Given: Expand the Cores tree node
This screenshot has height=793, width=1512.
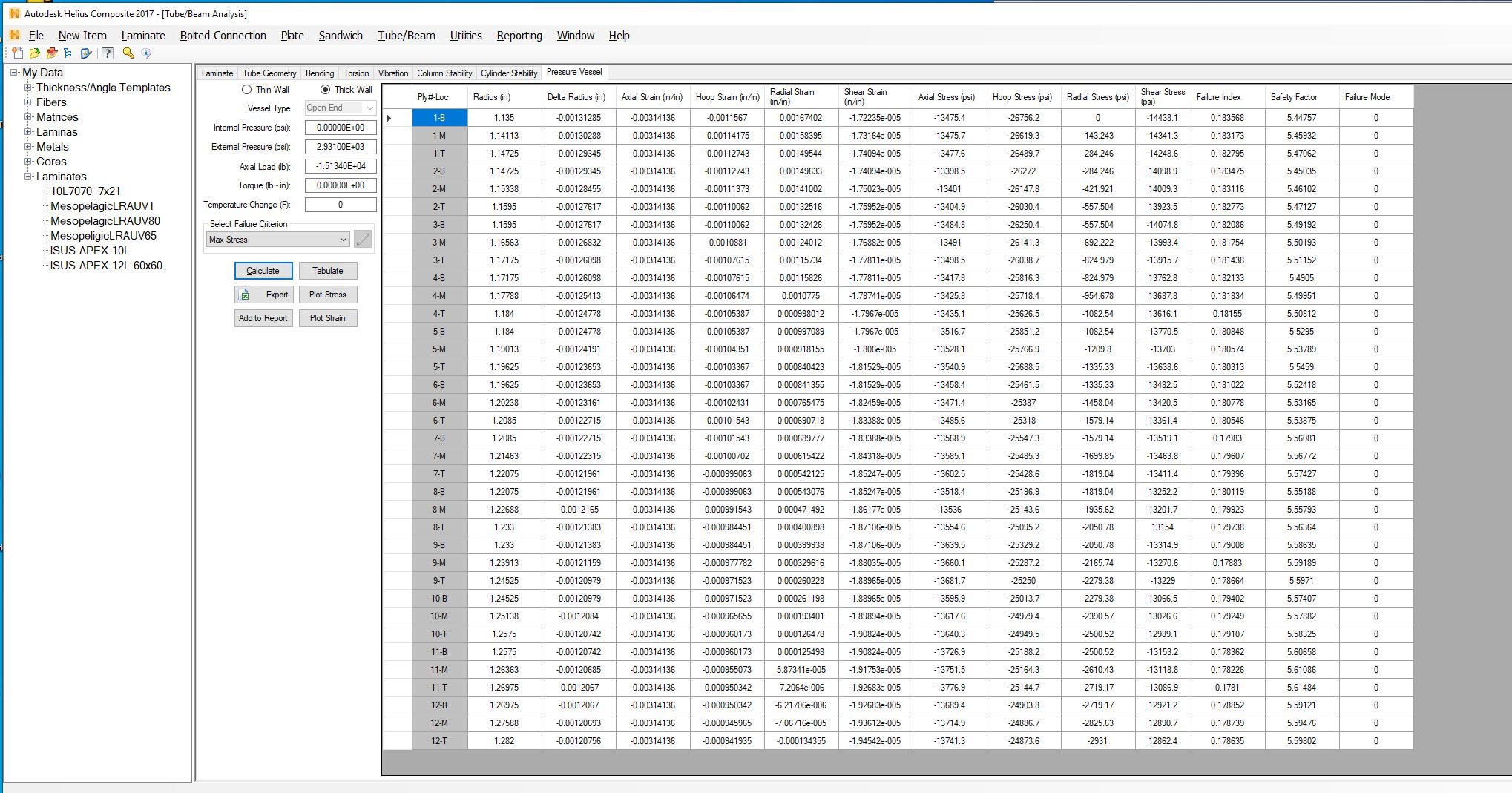Looking at the screenshot, I should tap(28, 162).
